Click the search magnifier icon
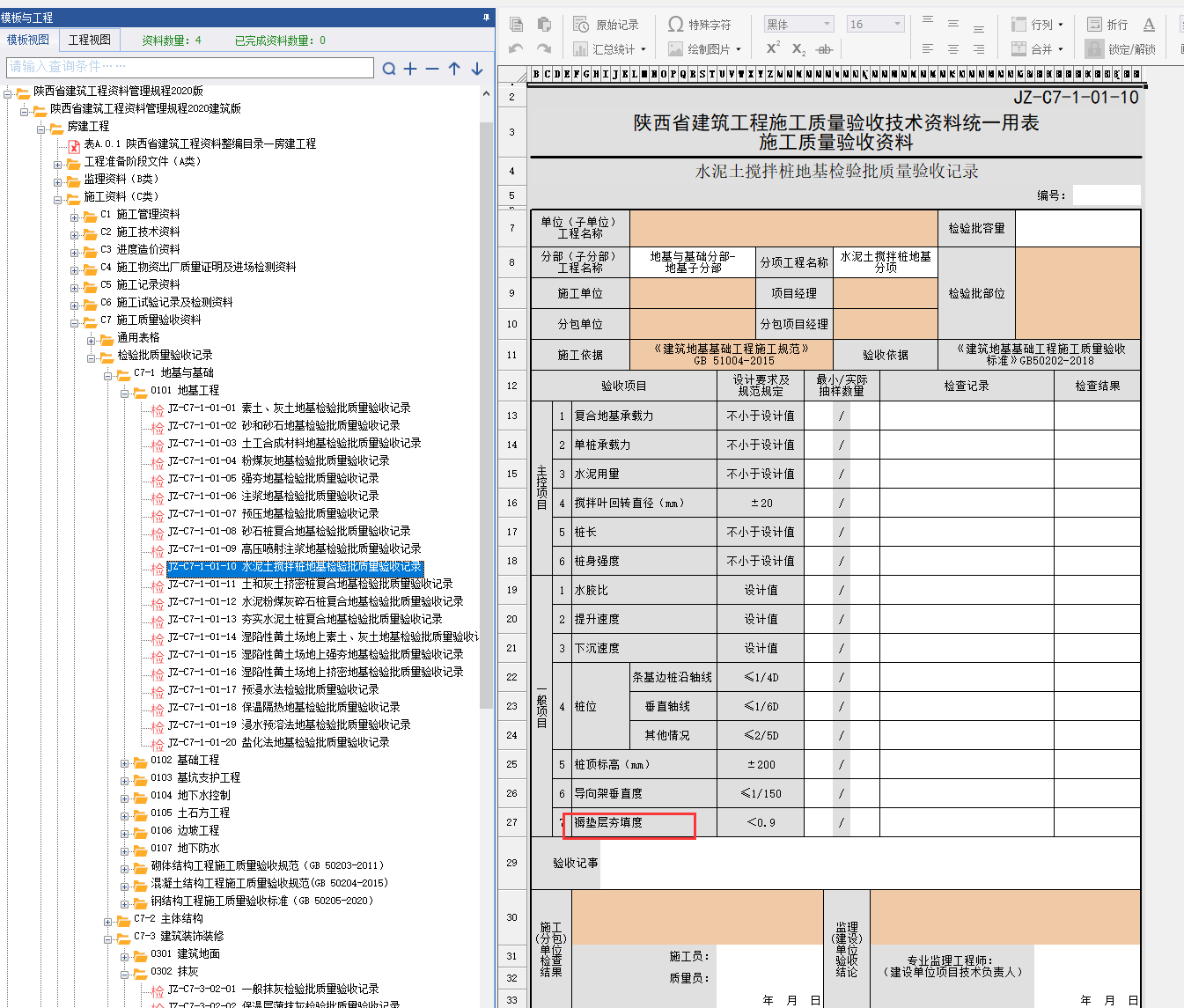Viewport: 1184px width, 1008px height. pyautogui.click(x=389, y=69)
